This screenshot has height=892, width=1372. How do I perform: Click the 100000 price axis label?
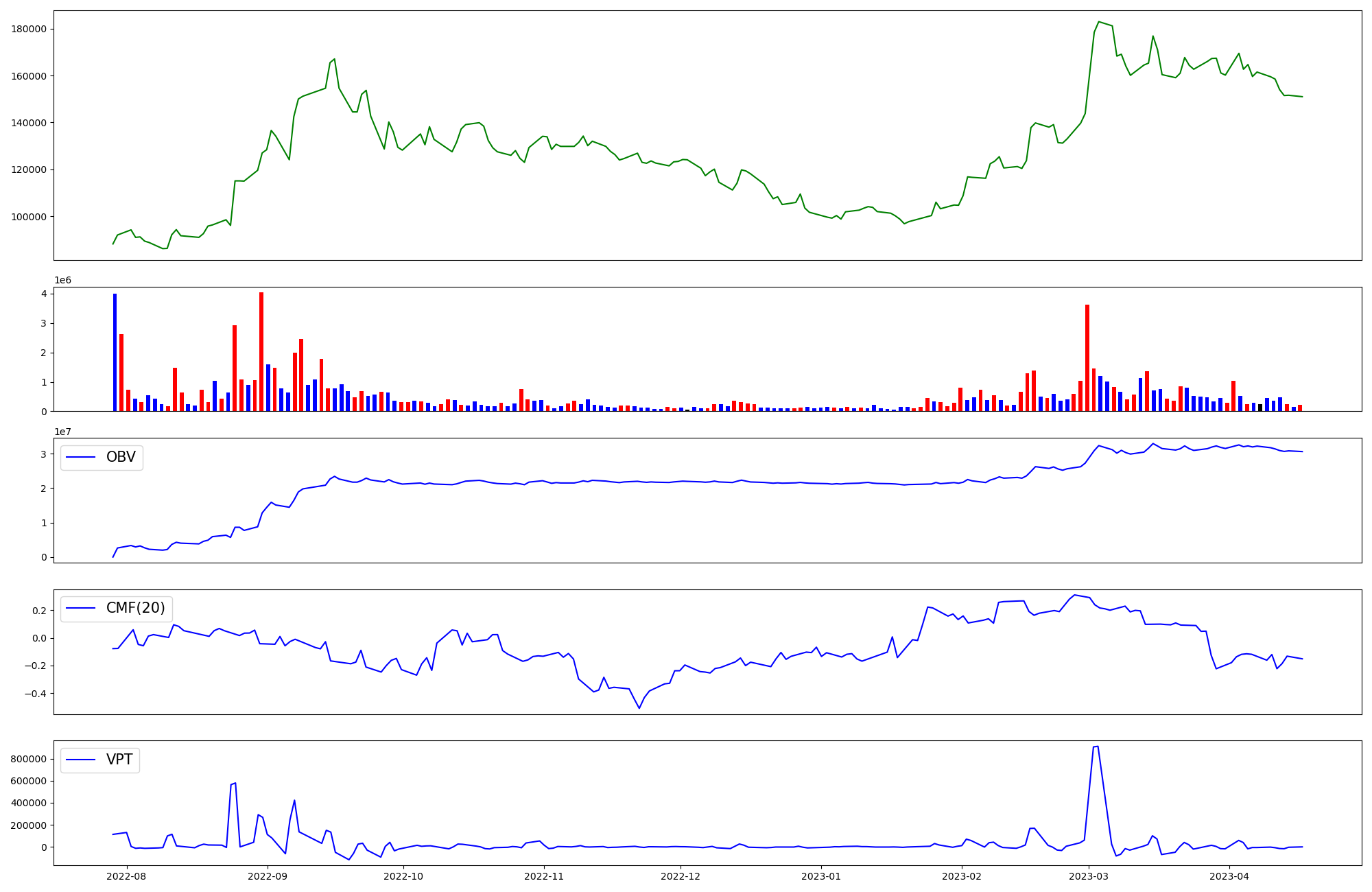(x=29, y=217)
